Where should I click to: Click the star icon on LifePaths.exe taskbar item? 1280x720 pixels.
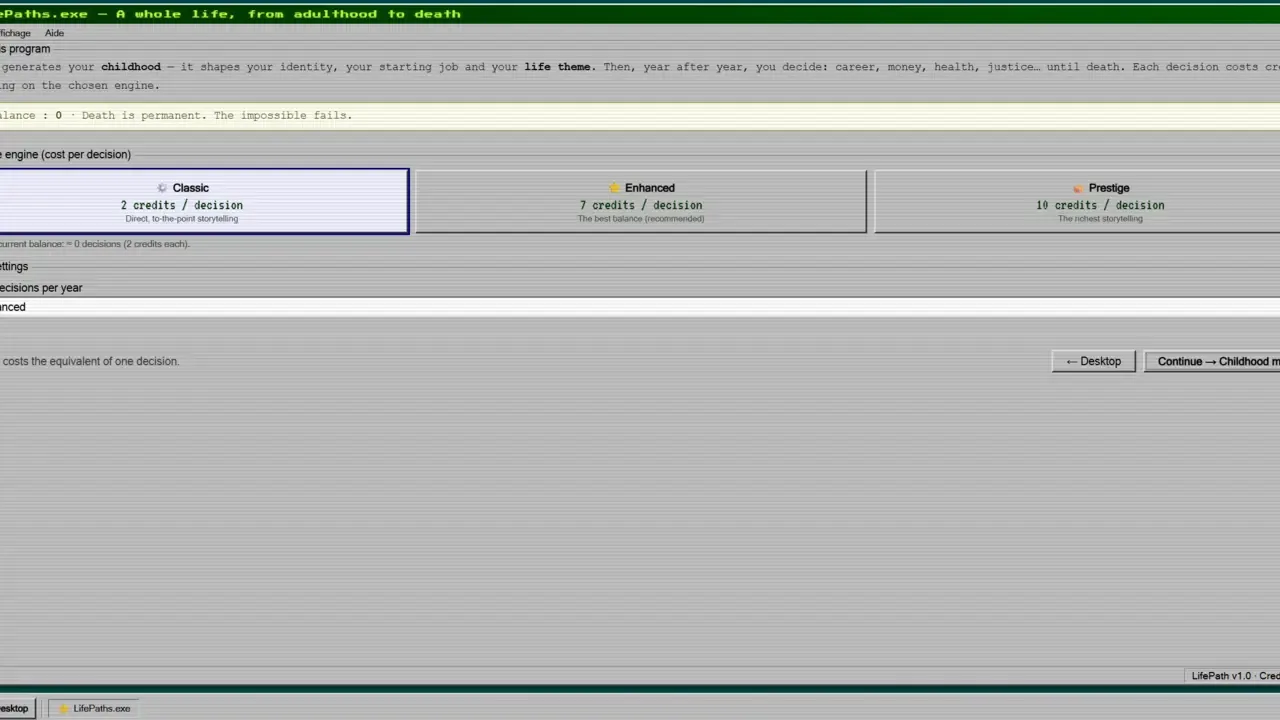[64, 708]
